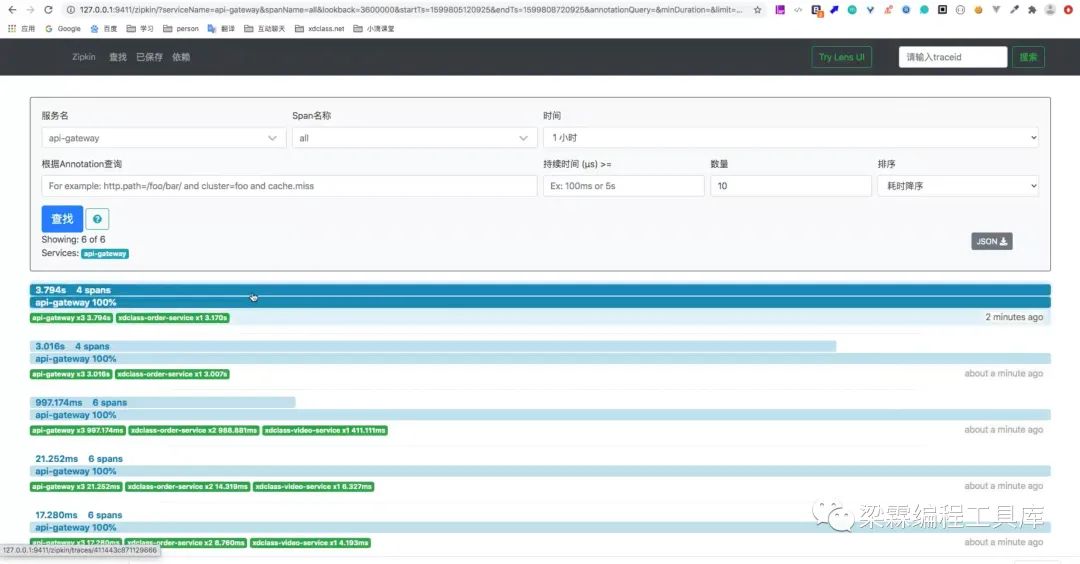The width and height of the screenshot is (1080, 564).
Task: Click the '2 minutes ago' timestamp
Action: tap(1014, 317)
